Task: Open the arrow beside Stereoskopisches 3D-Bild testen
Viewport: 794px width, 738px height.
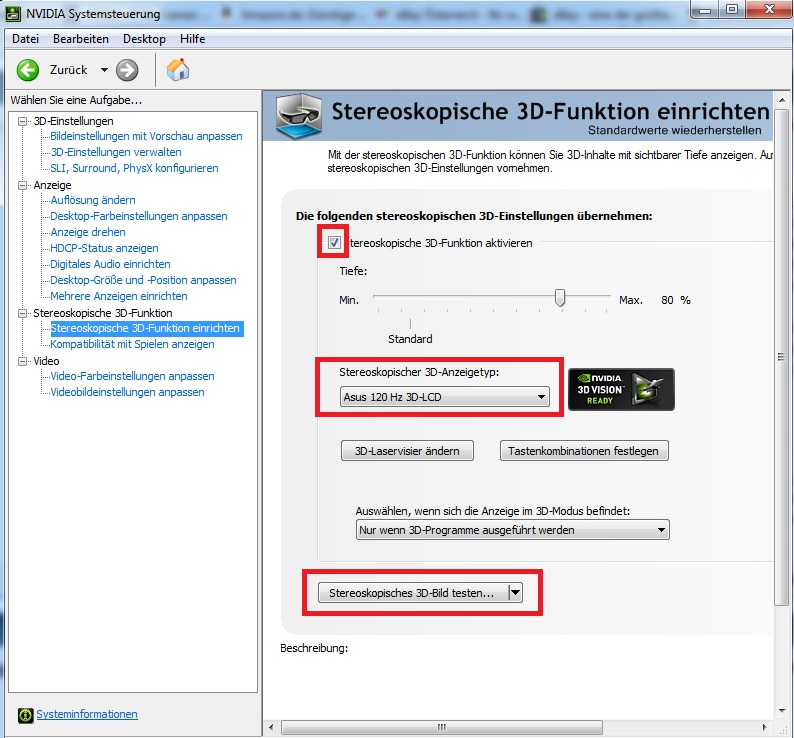Action: pos(515,592)
